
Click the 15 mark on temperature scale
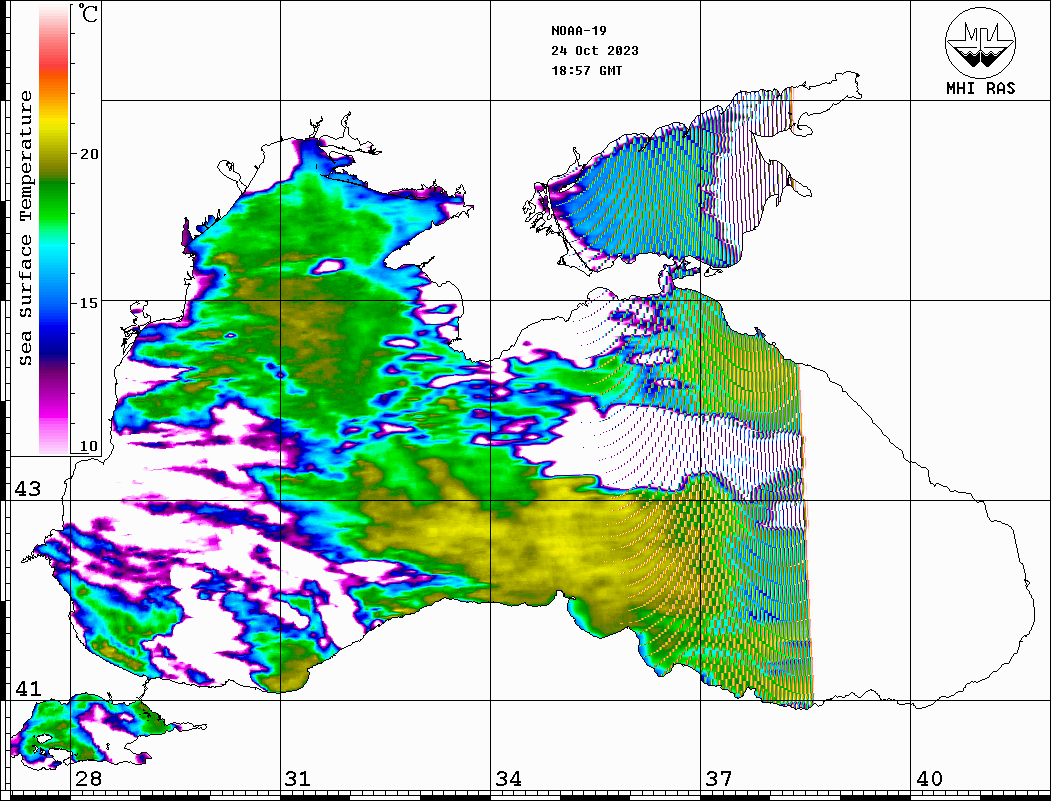pos(88,303)
